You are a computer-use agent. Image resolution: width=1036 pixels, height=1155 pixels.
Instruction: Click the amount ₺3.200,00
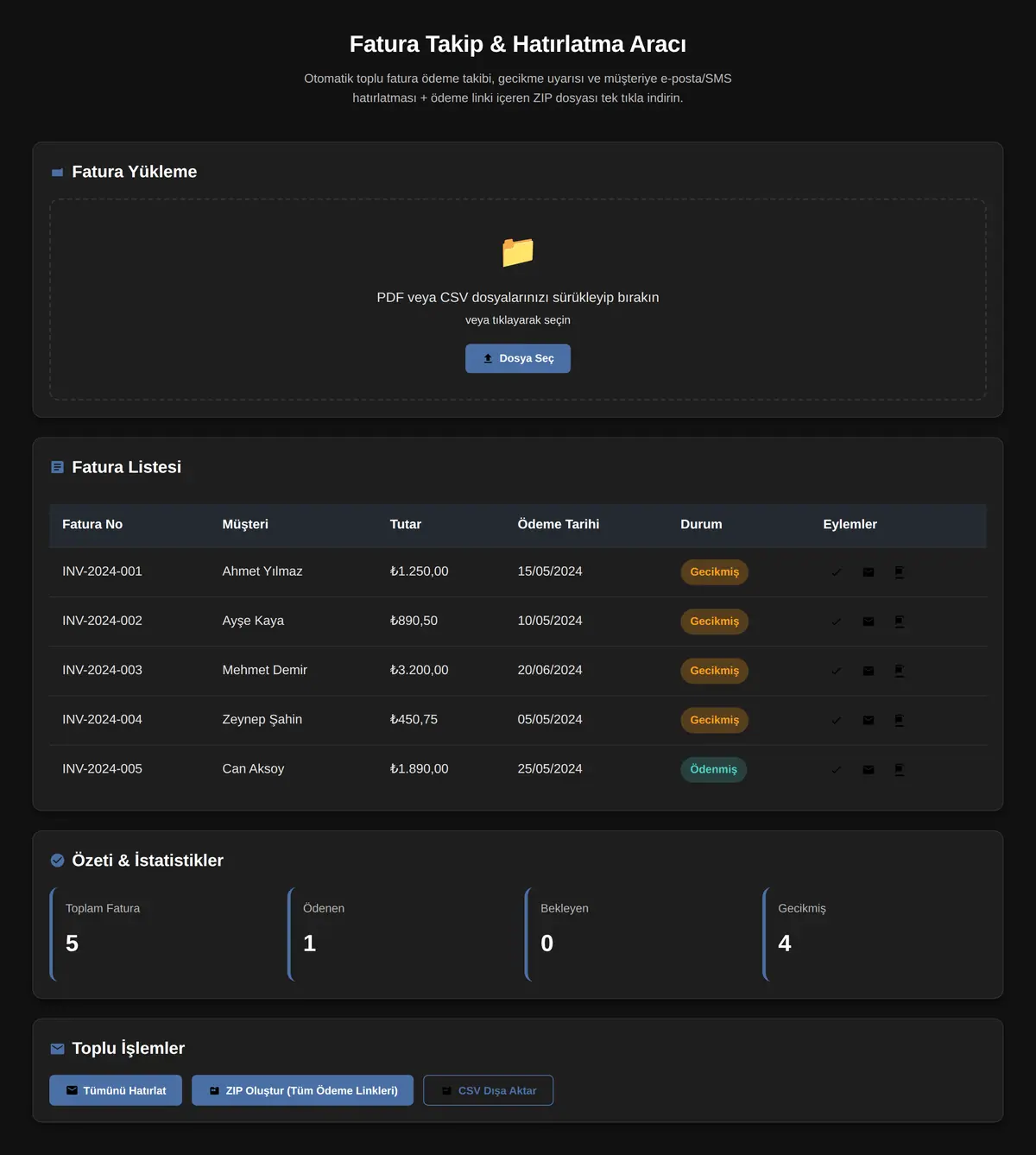[419, 670]
